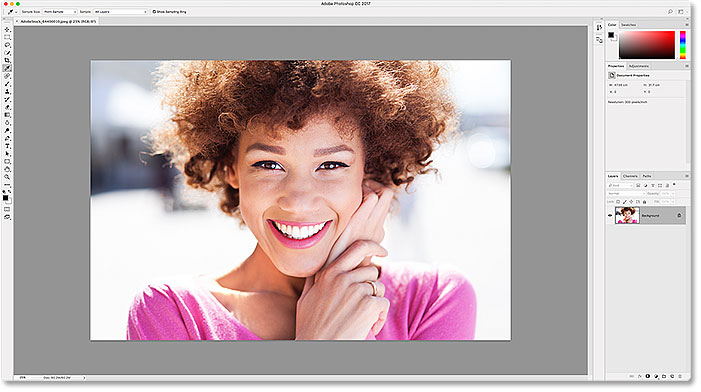Open the Sample All Layers dropdown

[x=120, y=12]
